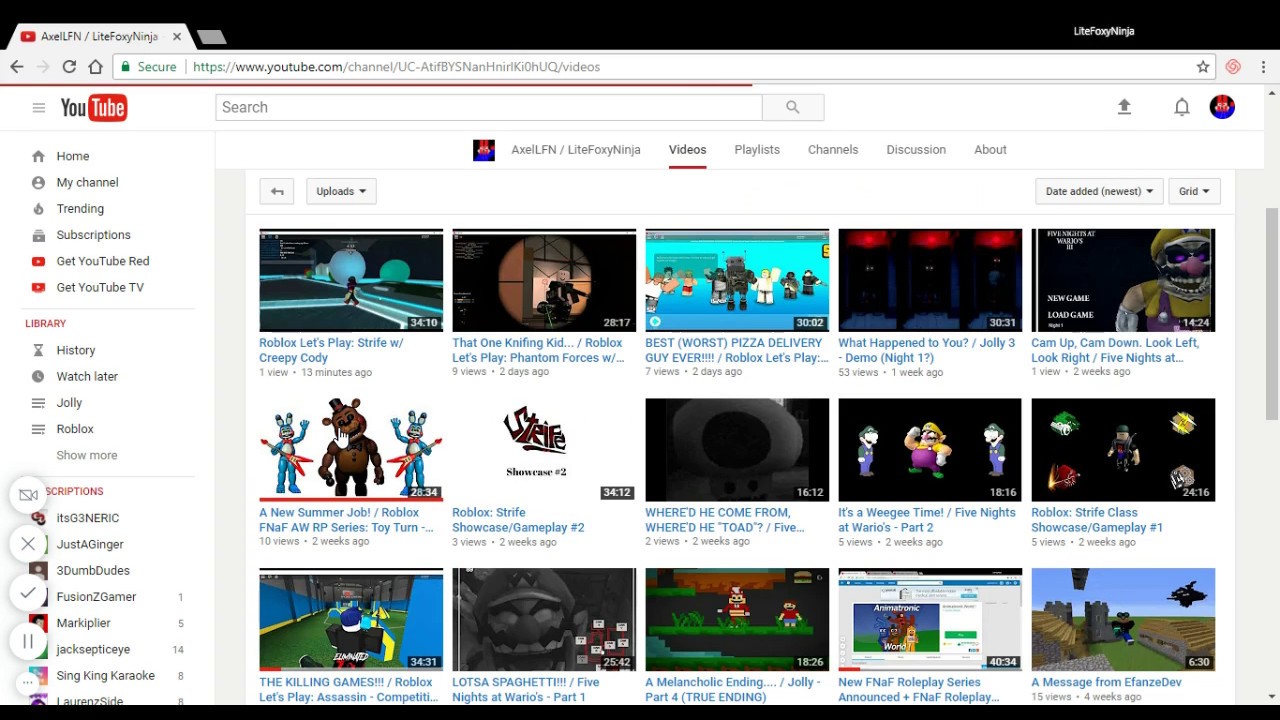Click the Home sidebar icon
This screenshot has width=1280, height=720.
click(x=38, y=156)
